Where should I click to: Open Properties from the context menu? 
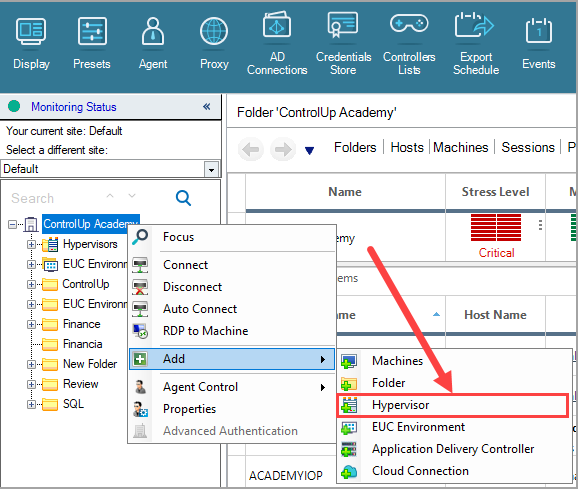pyautogui.click(x=232, y=409)
